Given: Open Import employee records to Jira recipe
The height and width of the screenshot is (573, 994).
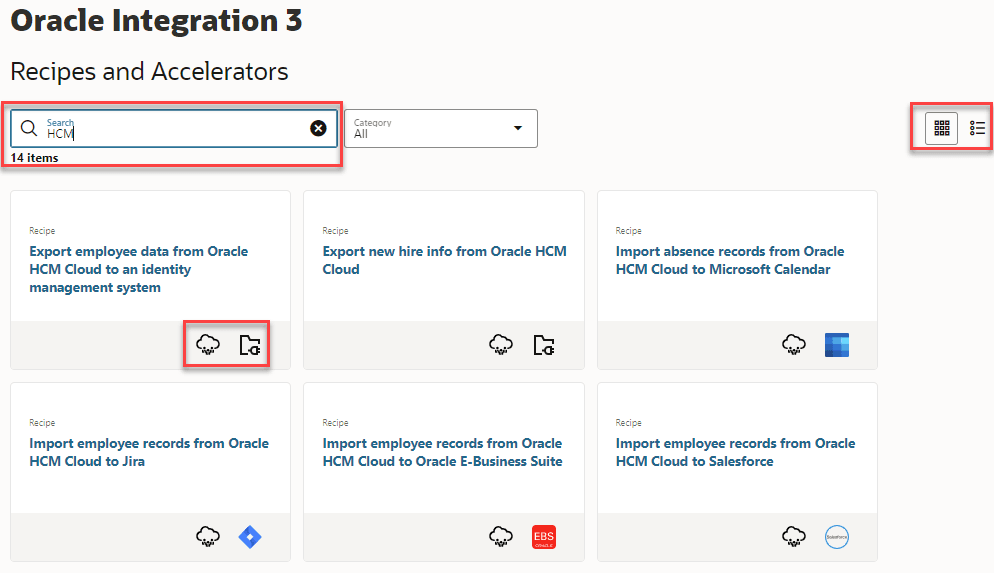Looking at the screenshot, I should click(x=149, y=452).
